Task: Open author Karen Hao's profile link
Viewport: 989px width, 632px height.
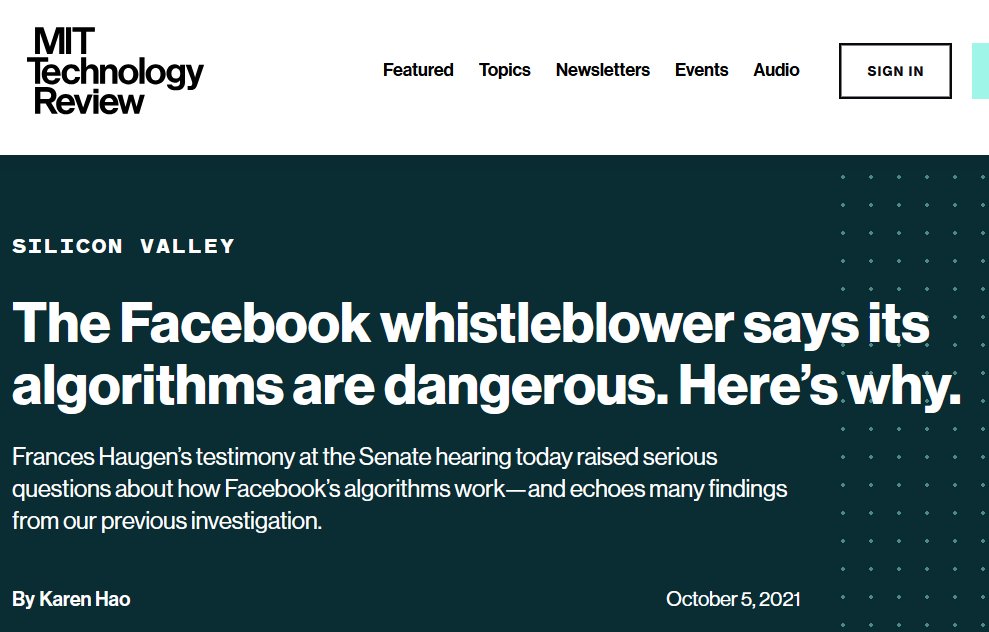Action: [85, 599]
